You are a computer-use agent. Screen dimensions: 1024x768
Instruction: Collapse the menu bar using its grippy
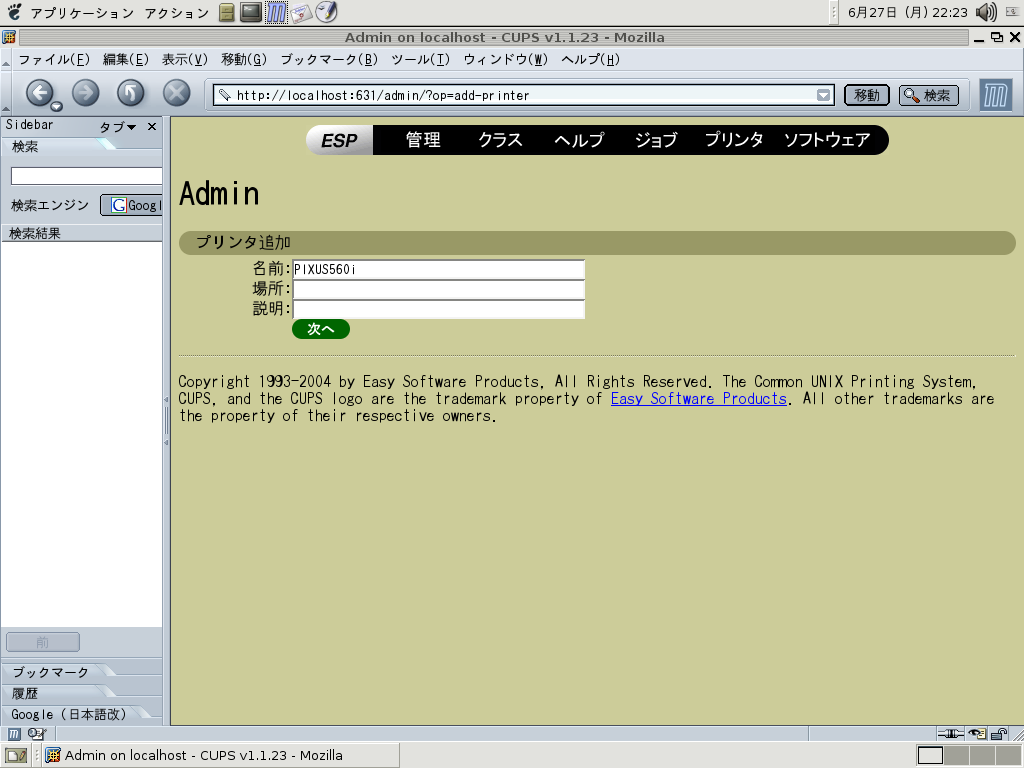tap(6, 61)
